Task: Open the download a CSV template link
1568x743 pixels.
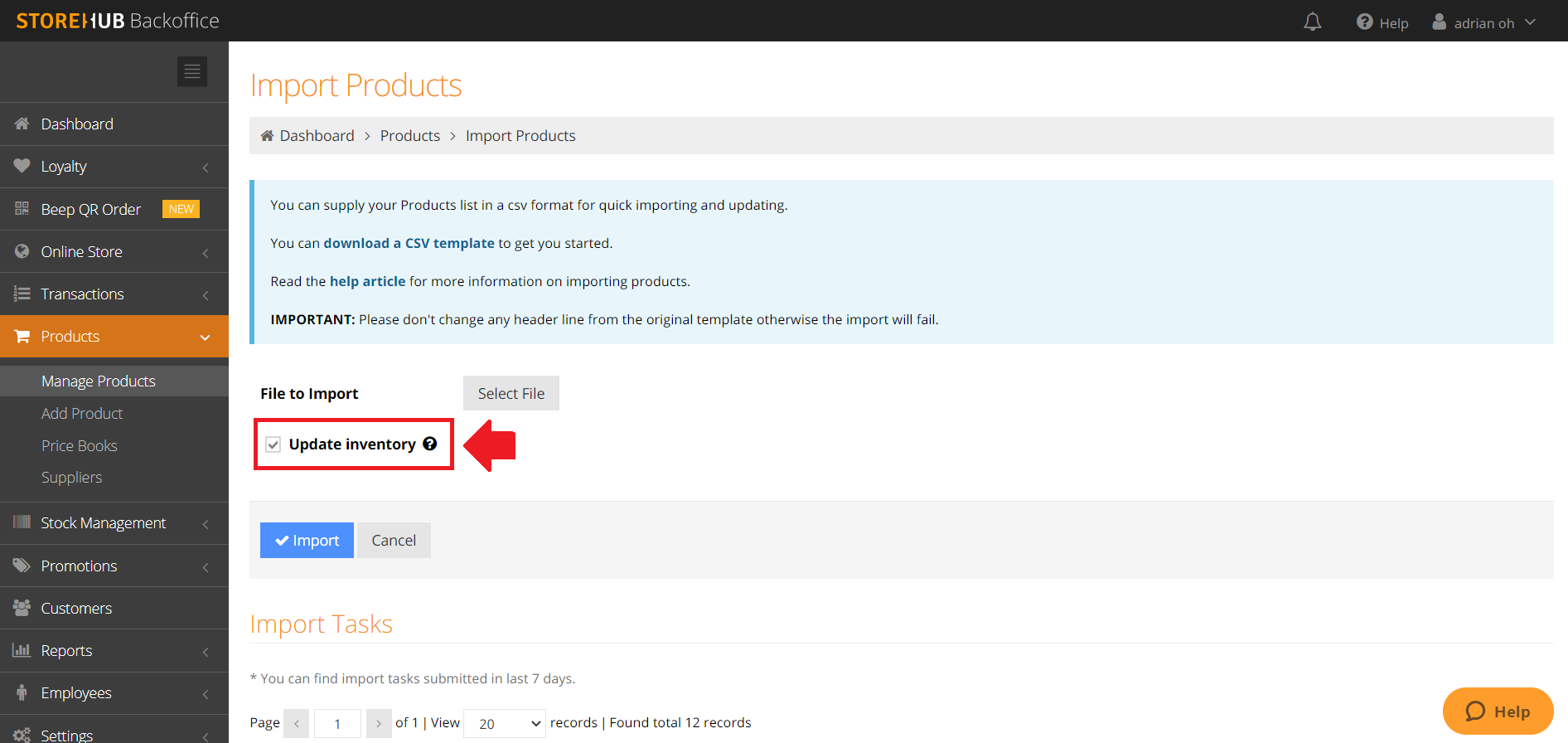Action: click(409, 243)
